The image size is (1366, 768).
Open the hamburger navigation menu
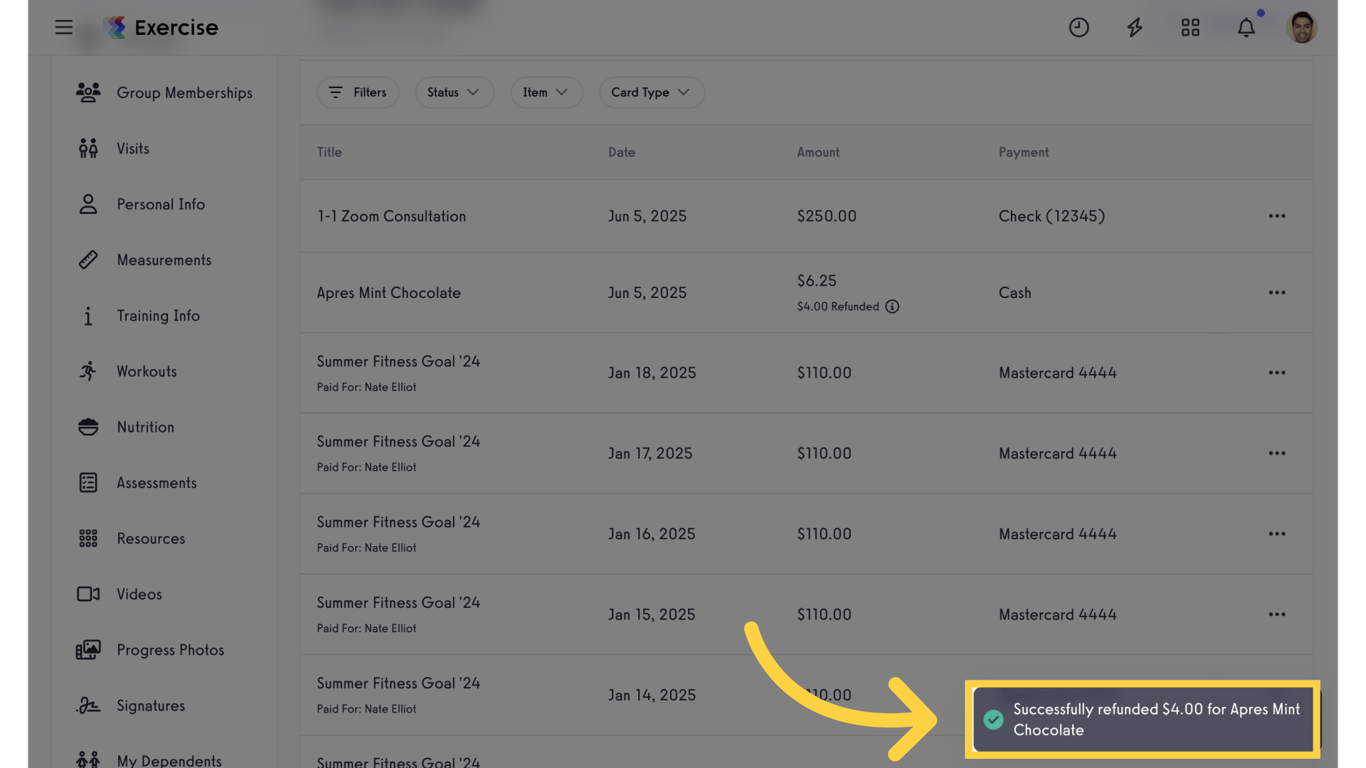pyautogui.click(x=64, y=27)
